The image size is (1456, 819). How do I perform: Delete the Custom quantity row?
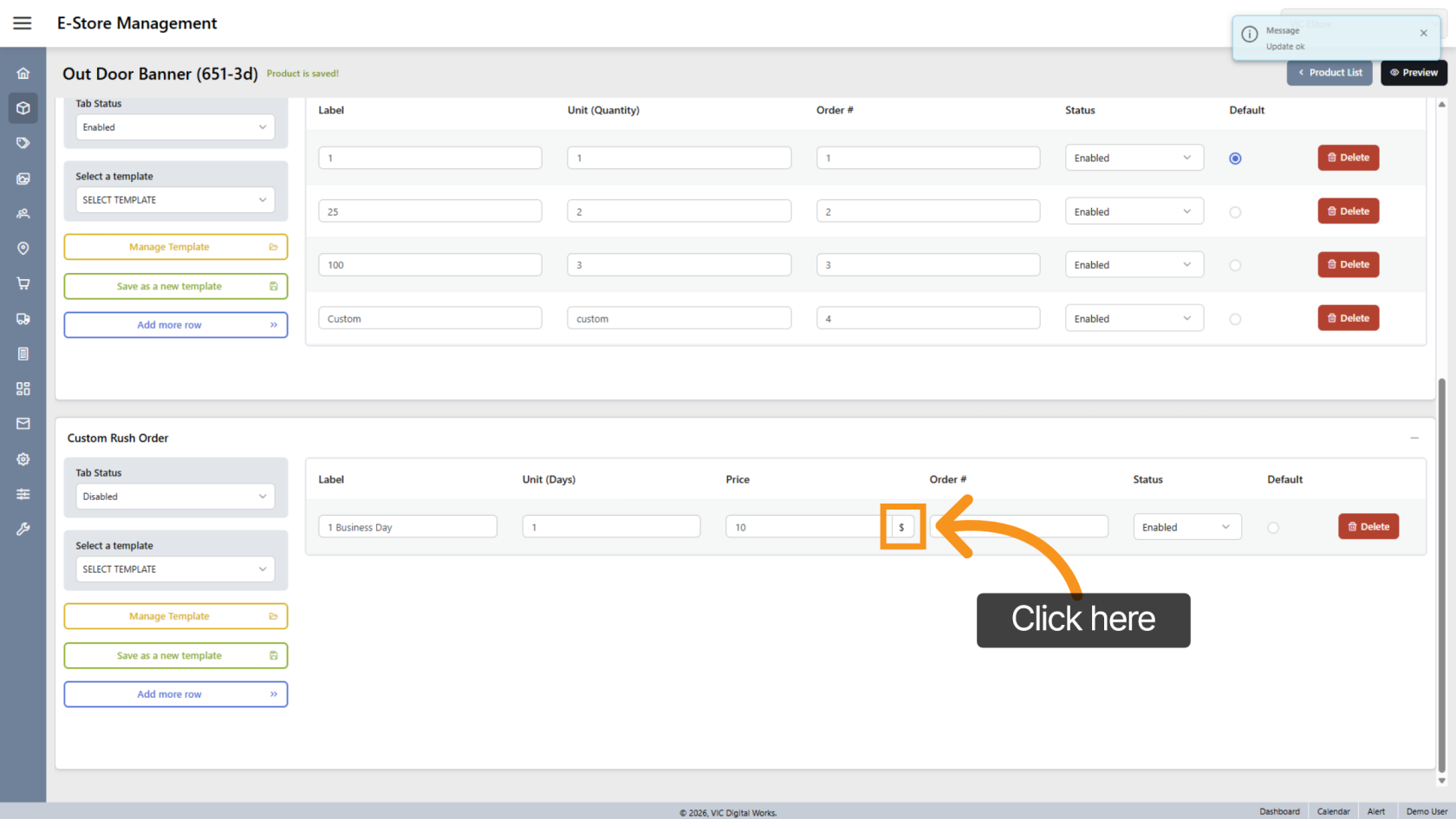(x=1348, y=318)
